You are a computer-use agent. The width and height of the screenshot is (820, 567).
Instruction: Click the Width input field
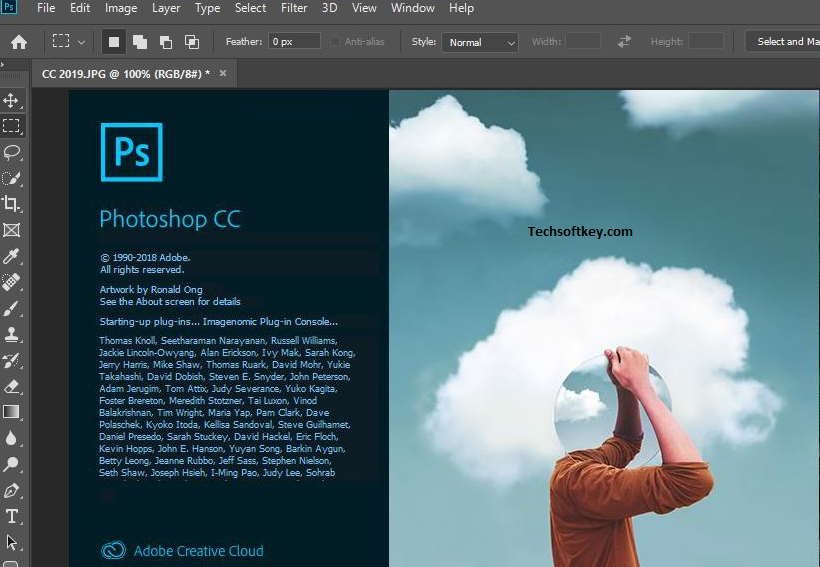583,41
